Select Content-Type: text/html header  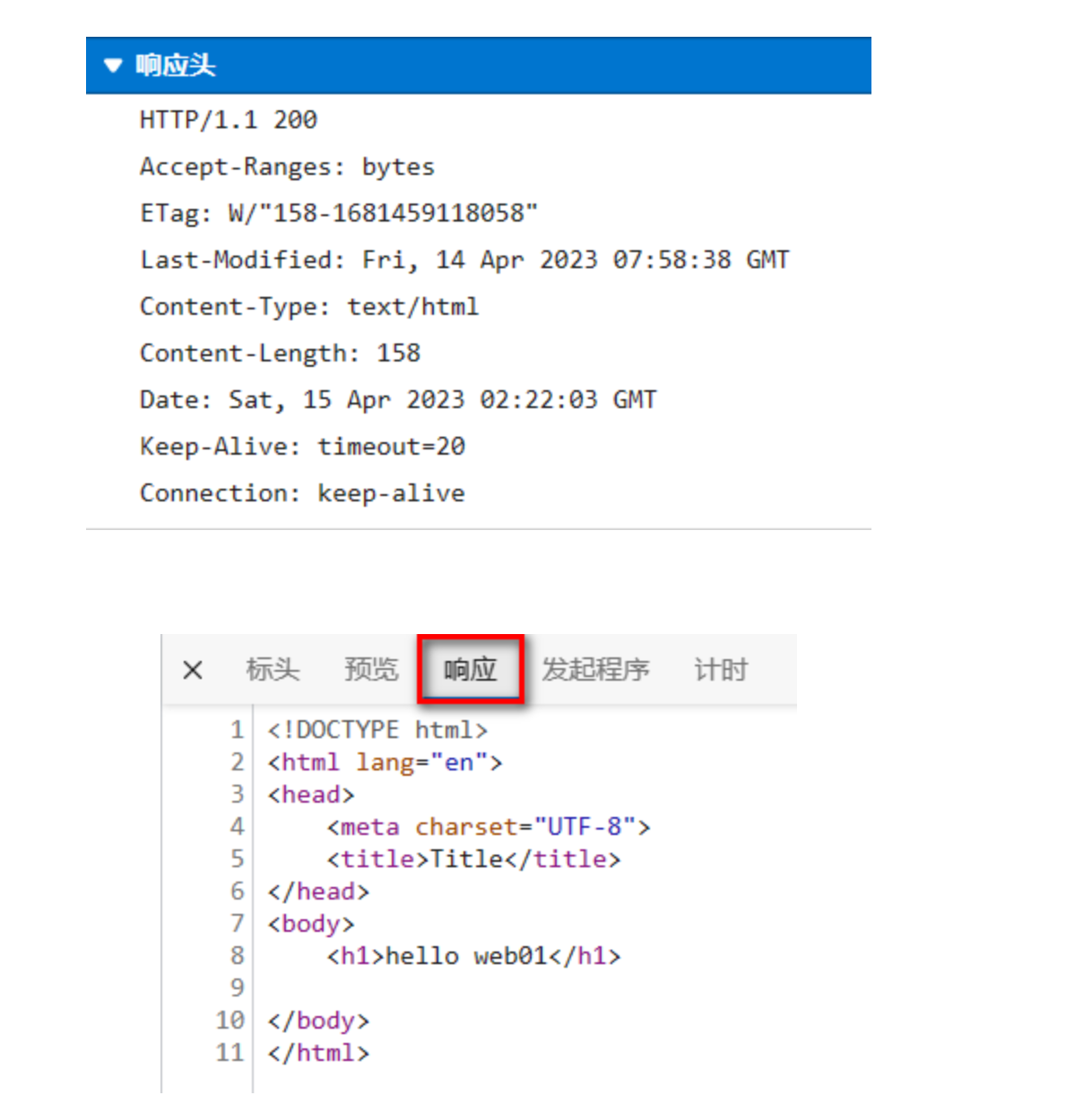click(309, 307)
